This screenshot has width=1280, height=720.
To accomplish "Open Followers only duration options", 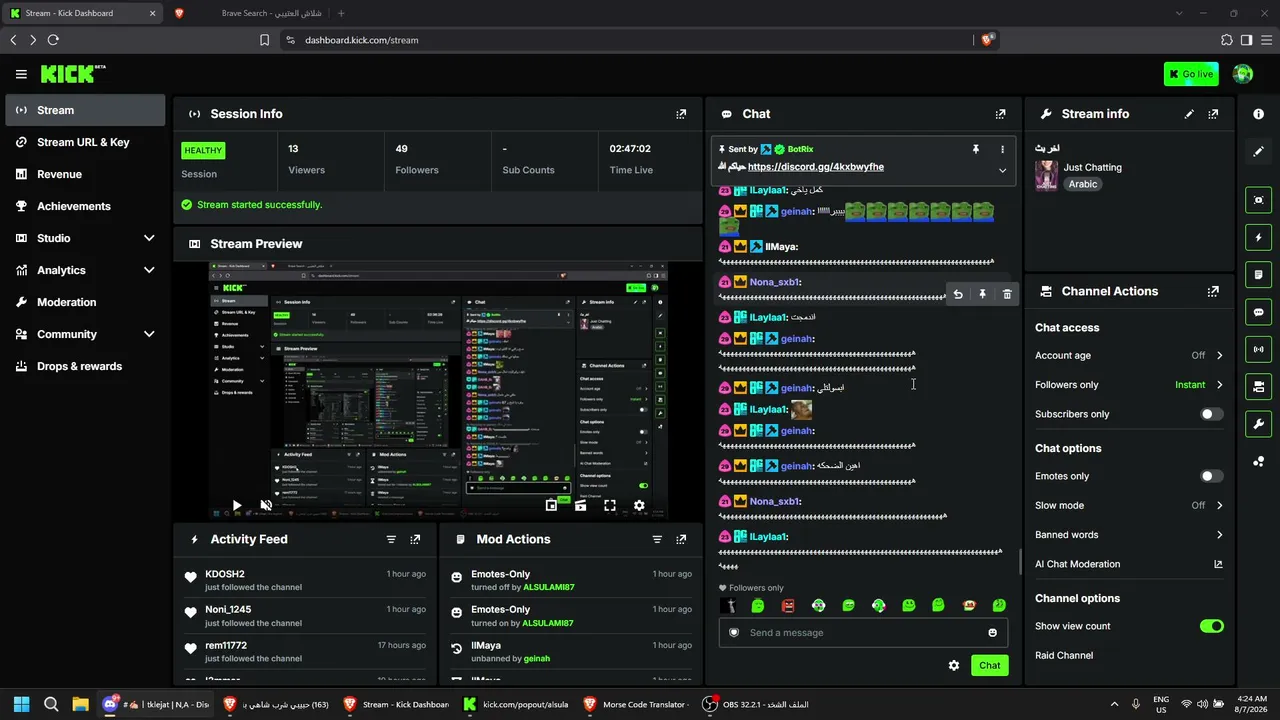I will click(1129, 385).
